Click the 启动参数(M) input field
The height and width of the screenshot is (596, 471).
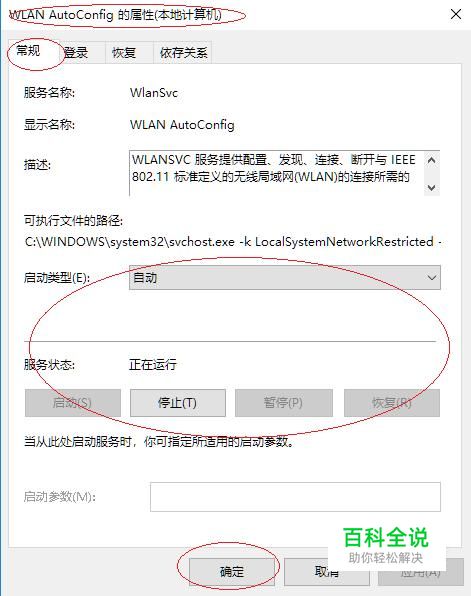(295, 497)
